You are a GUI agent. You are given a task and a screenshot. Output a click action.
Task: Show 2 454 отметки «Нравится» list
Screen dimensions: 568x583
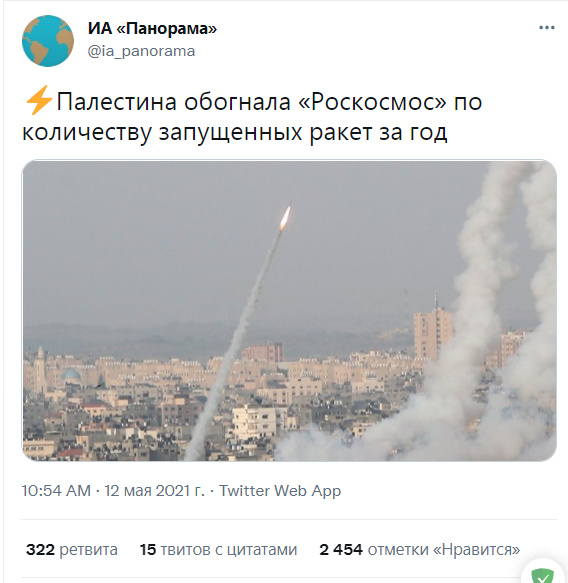pyautogui.click(x=420, y=550)
